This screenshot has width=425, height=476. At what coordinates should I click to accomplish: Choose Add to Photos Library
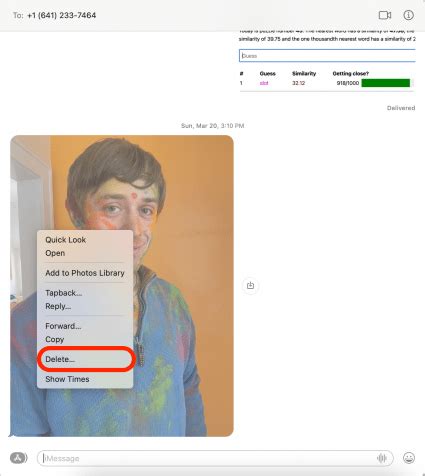85,273
